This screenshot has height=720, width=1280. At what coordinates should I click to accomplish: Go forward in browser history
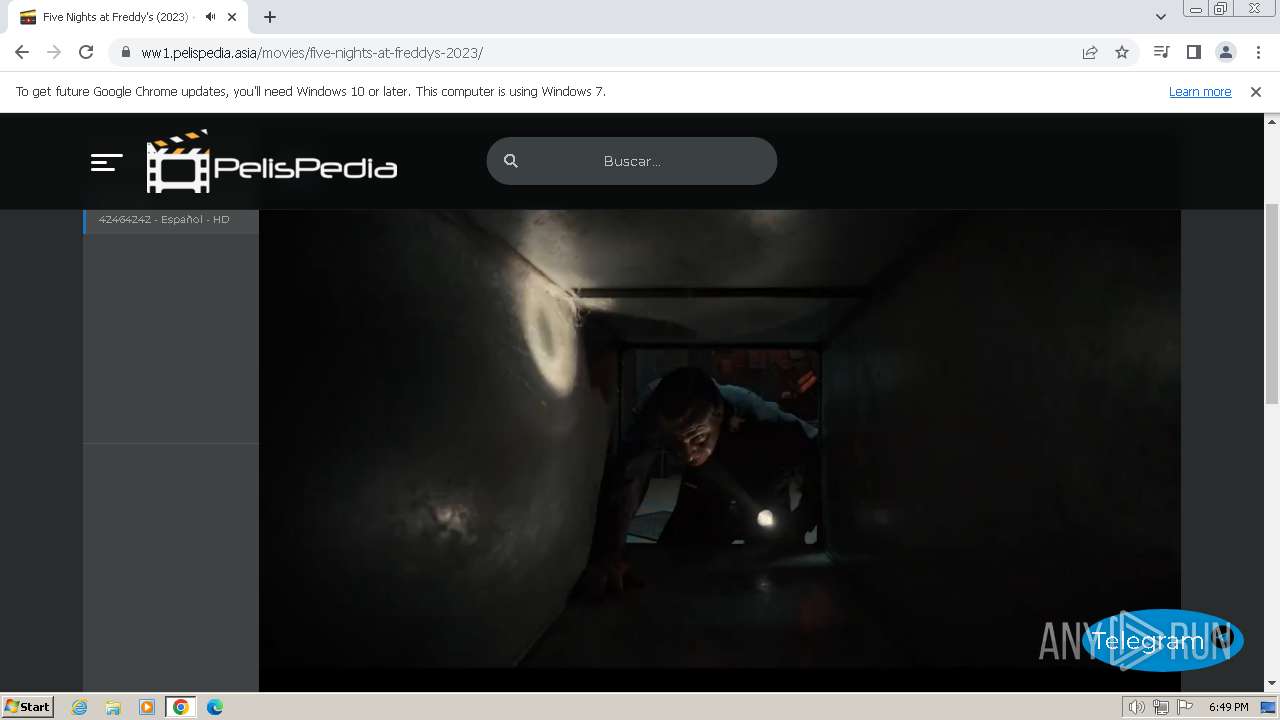pos(54,53)
